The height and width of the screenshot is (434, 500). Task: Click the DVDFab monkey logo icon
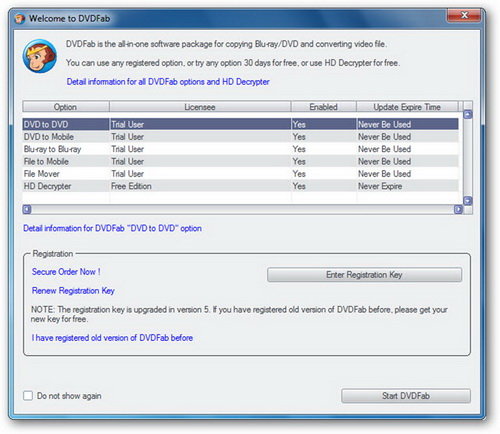[x=40, y=56]
